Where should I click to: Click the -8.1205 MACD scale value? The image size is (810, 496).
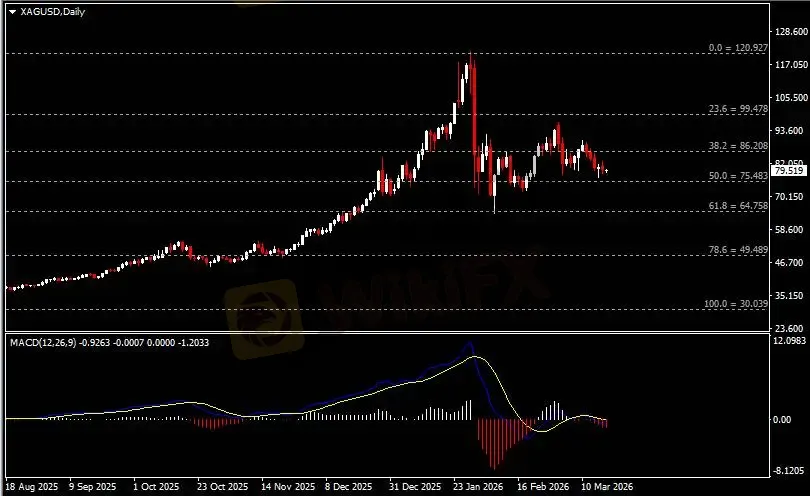tap(790, 471)
